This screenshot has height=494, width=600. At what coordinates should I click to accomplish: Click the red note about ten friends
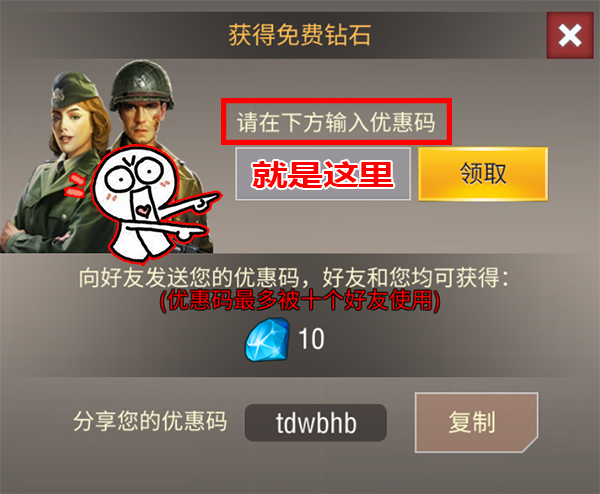click(x=300, y=300)
